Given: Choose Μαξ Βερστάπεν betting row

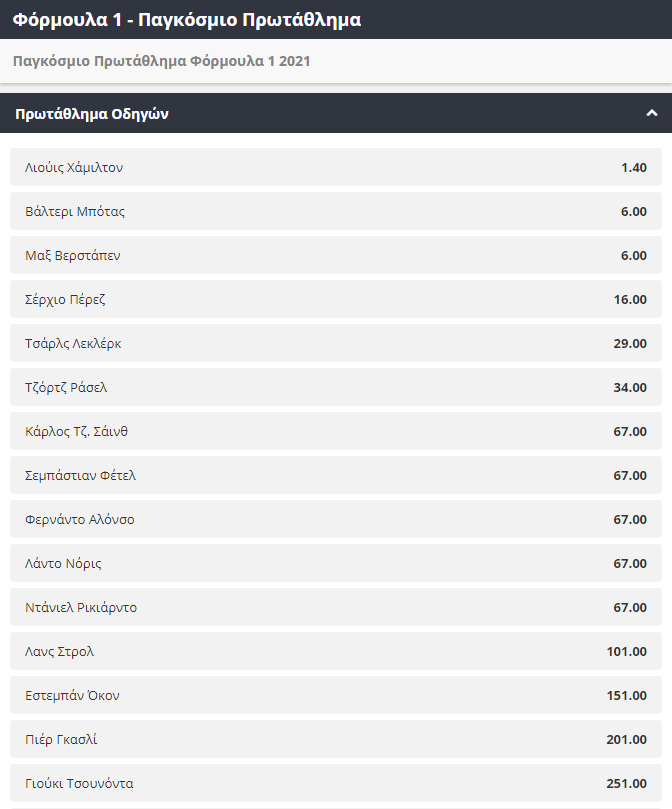Looking at the screenshot, I should (x=335, y=256).
